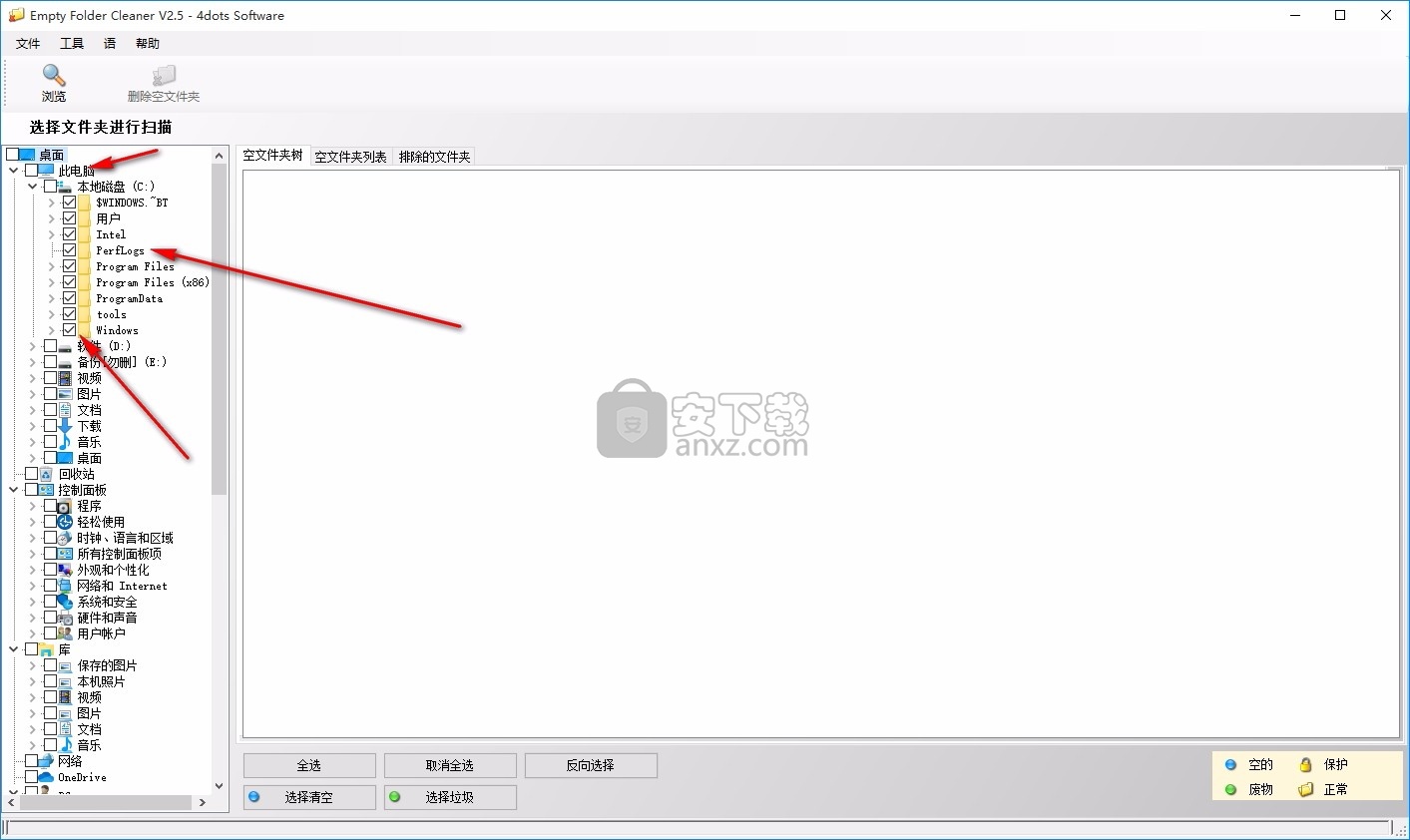Image resolution: width=1410 pixels, height=840 pixels.
Task: Open the 文件 menu
Action: (x=28, y=44)
